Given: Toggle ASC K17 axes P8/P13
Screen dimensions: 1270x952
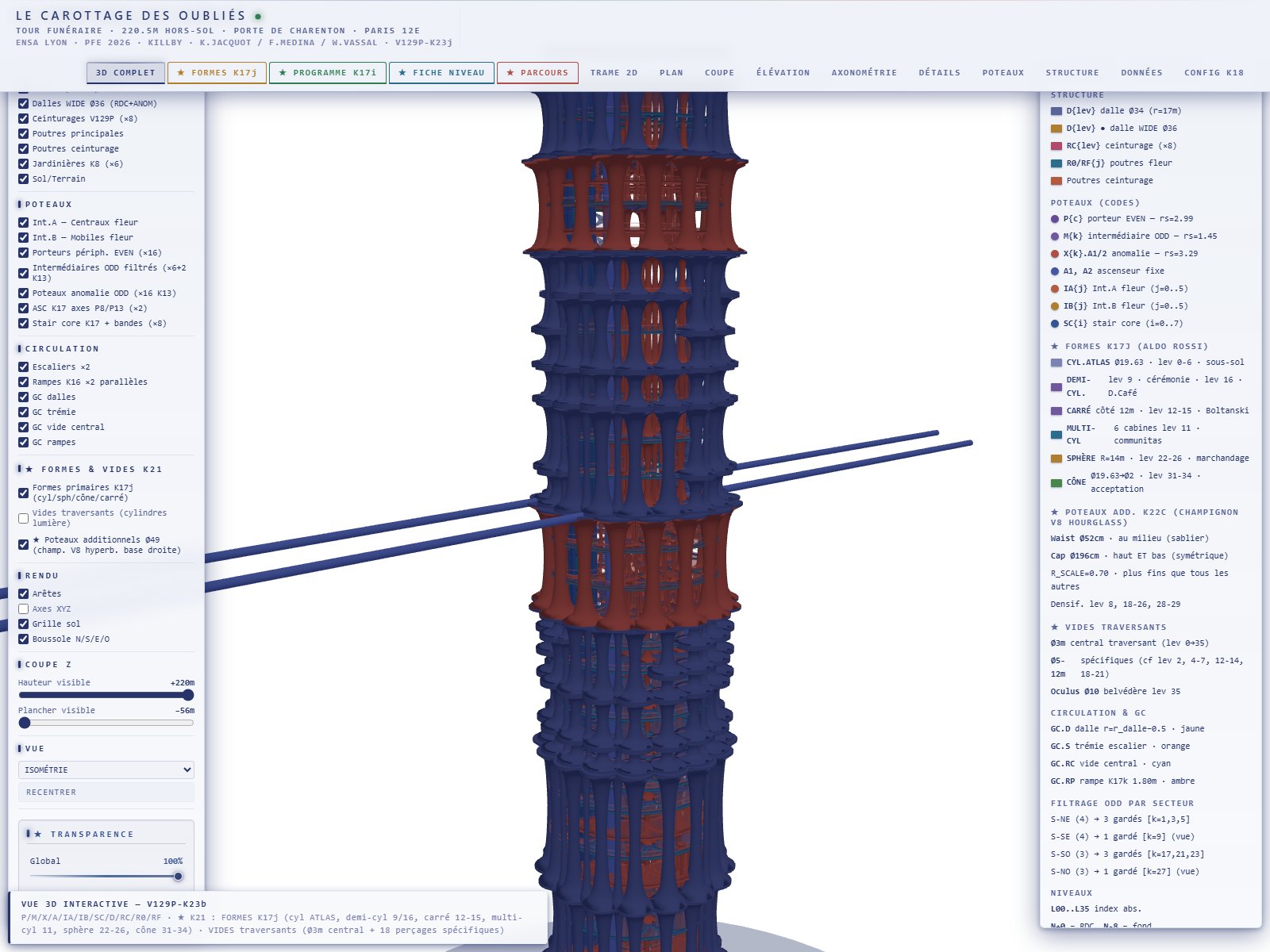Looking at the screenshot, I should click(x=24, y=309).
